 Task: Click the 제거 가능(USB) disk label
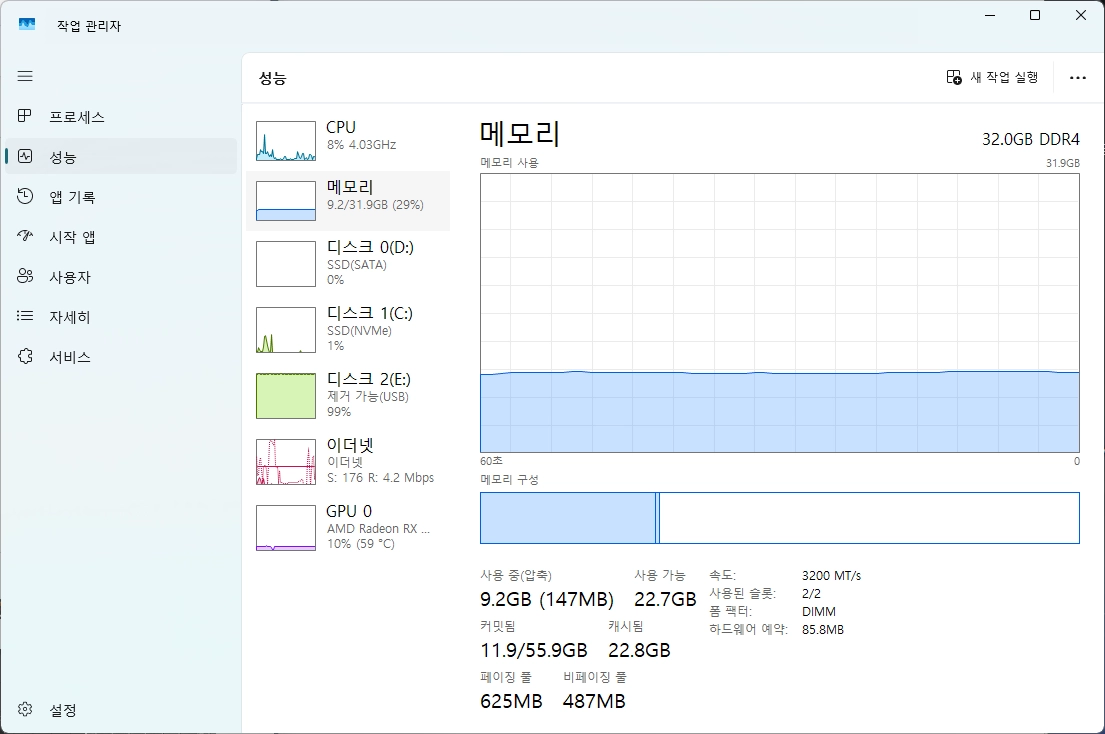tap(367, 397)
